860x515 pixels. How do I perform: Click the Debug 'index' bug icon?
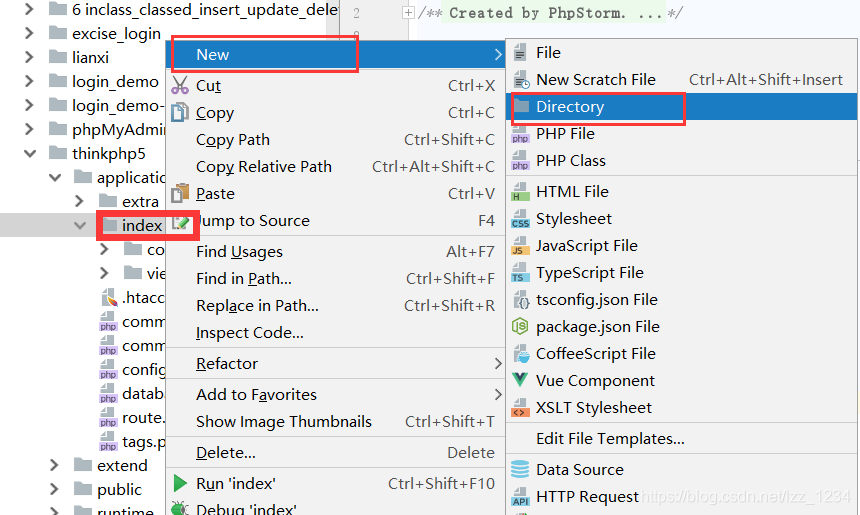click(x=179, y=508)
